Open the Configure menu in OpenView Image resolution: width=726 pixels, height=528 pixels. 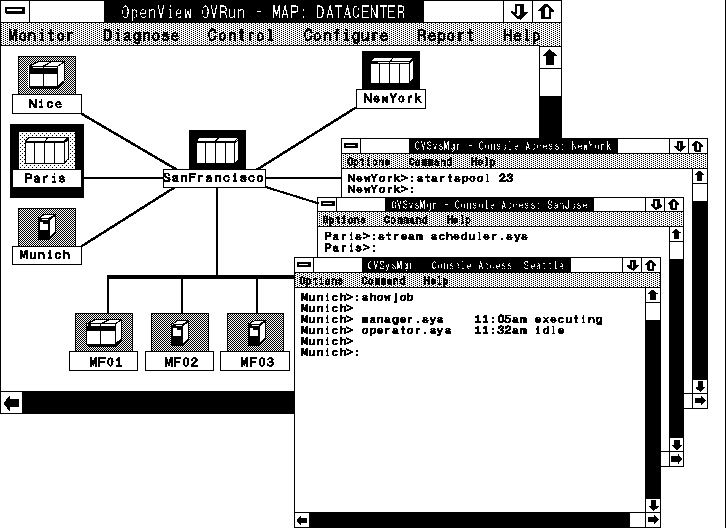coord(346,35)
